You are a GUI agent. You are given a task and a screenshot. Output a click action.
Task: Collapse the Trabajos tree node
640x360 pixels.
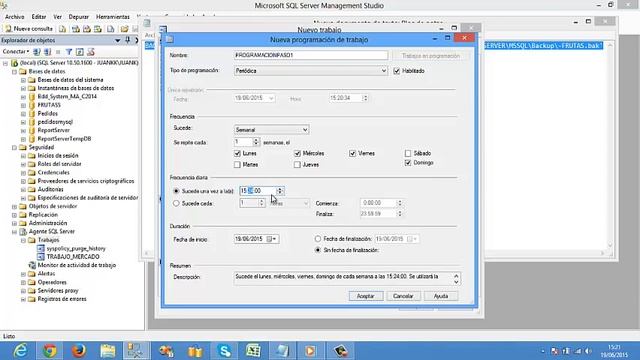[x=23, y=240]
